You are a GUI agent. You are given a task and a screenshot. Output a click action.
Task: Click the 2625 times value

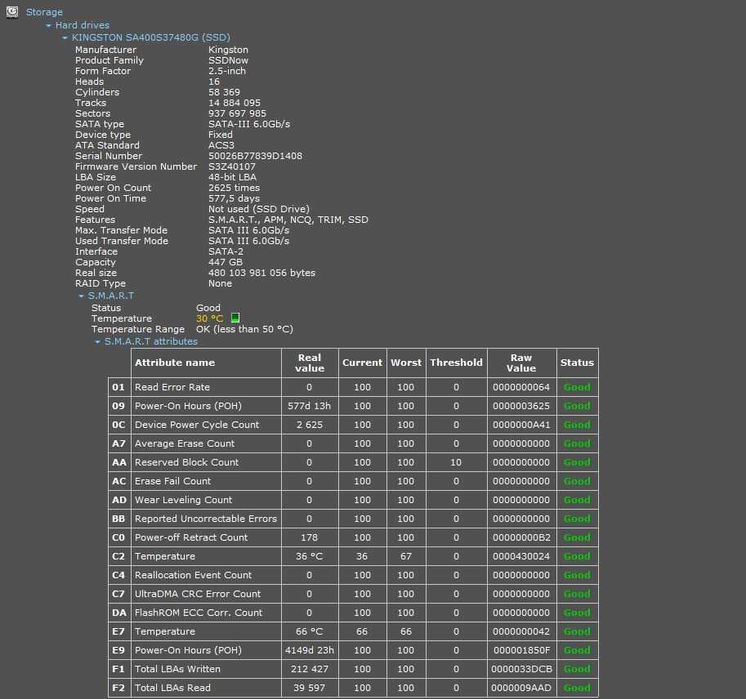234,188
